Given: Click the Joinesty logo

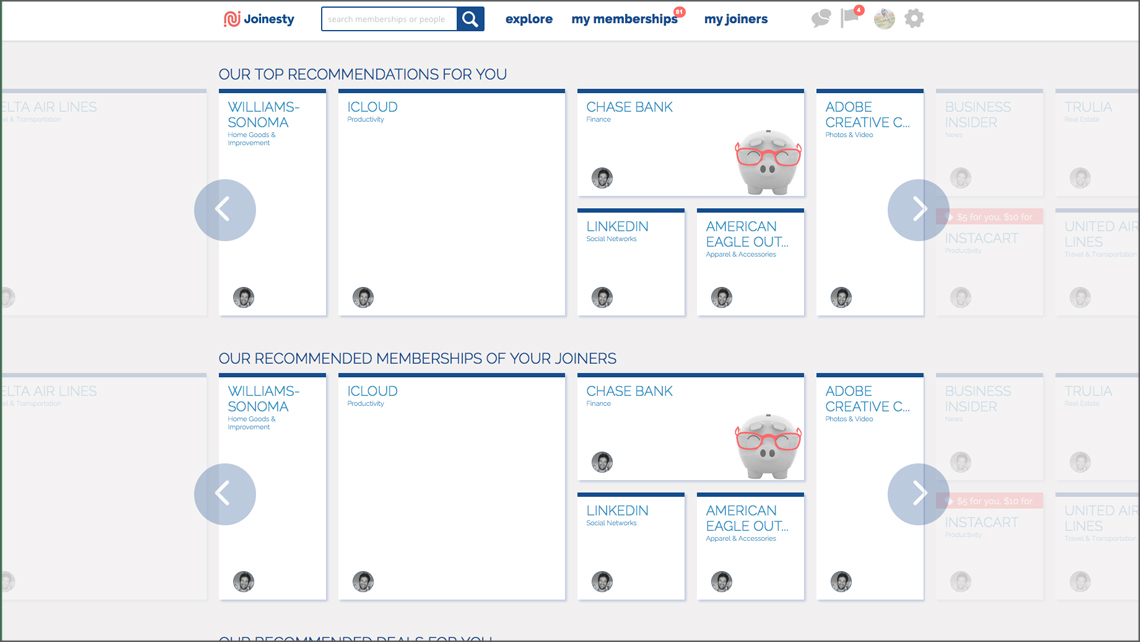Looking at the screenshot, I should coord(259,19).
